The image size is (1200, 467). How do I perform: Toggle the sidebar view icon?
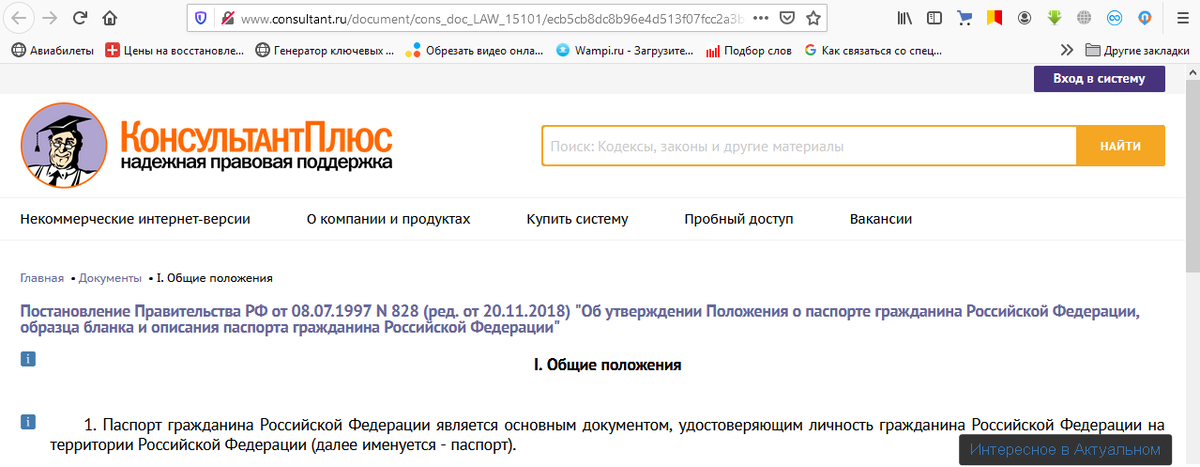pyautogui.click(x=935, y=17)
